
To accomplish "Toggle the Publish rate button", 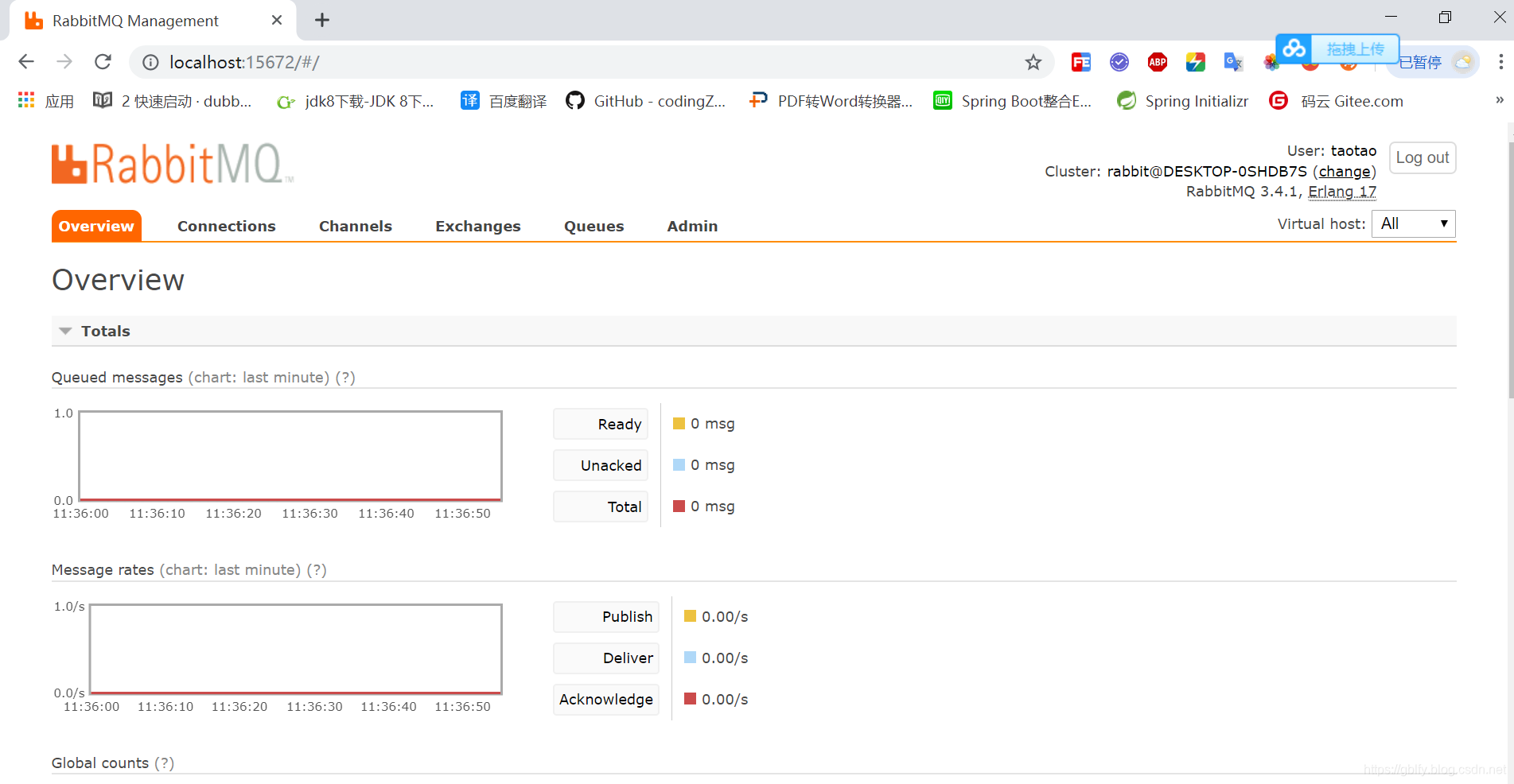I will coord(606,616).
